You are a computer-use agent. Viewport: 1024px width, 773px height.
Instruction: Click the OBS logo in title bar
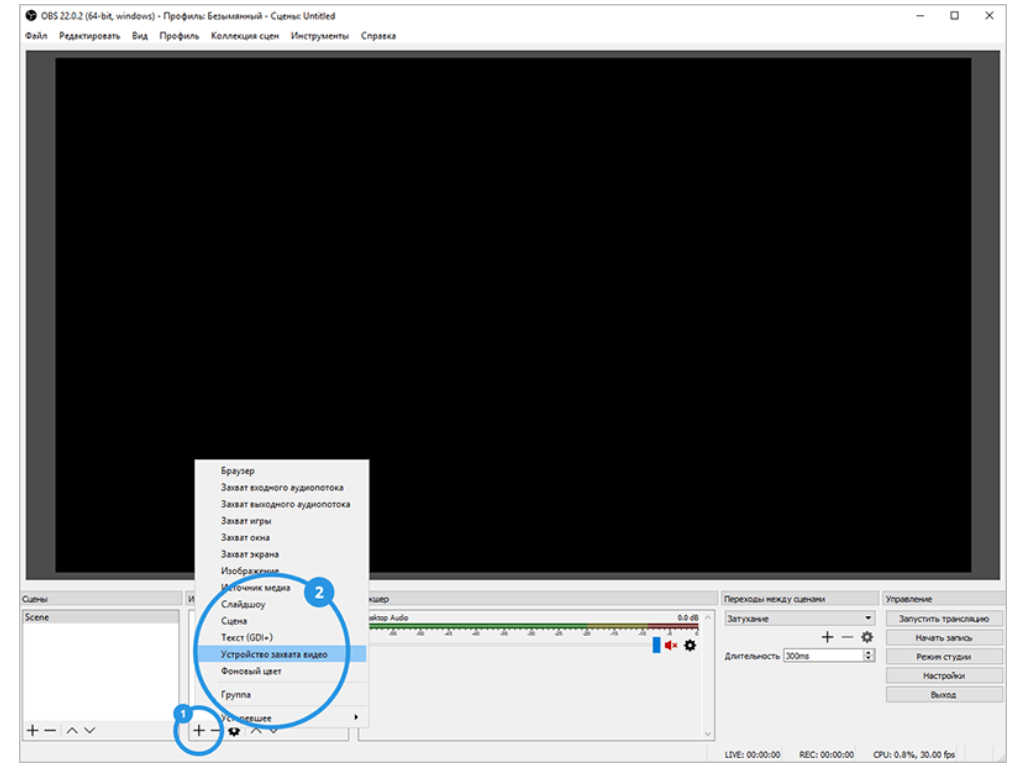tap(31, 16)
